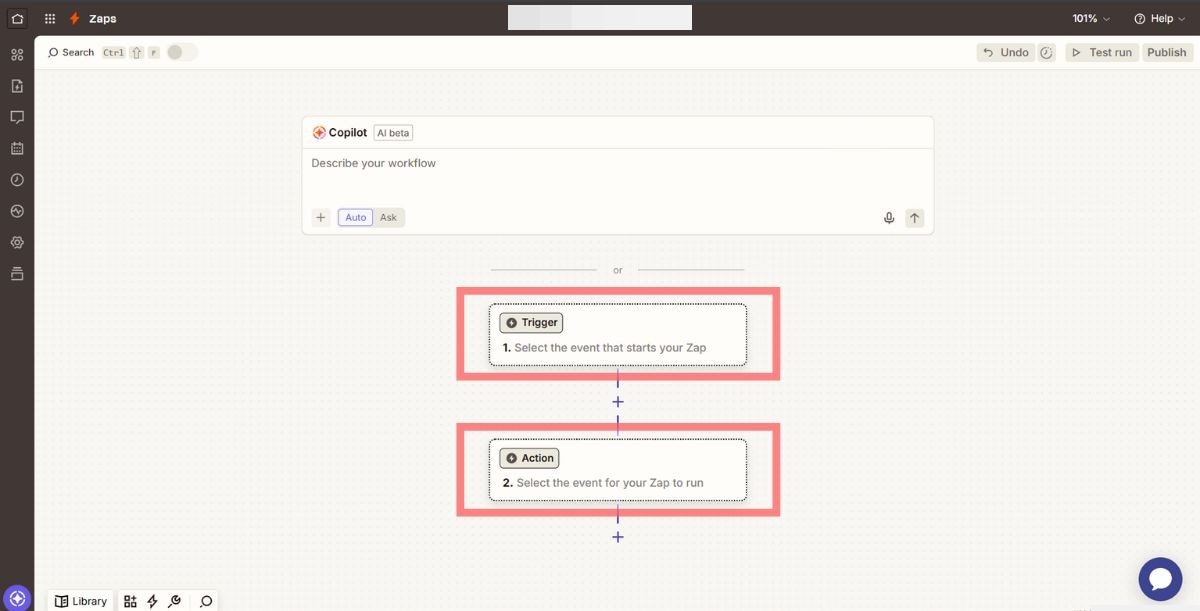The height and width of the screenshot is (611, 1200).
Task: Click the Test run button
Action: 1101,52
